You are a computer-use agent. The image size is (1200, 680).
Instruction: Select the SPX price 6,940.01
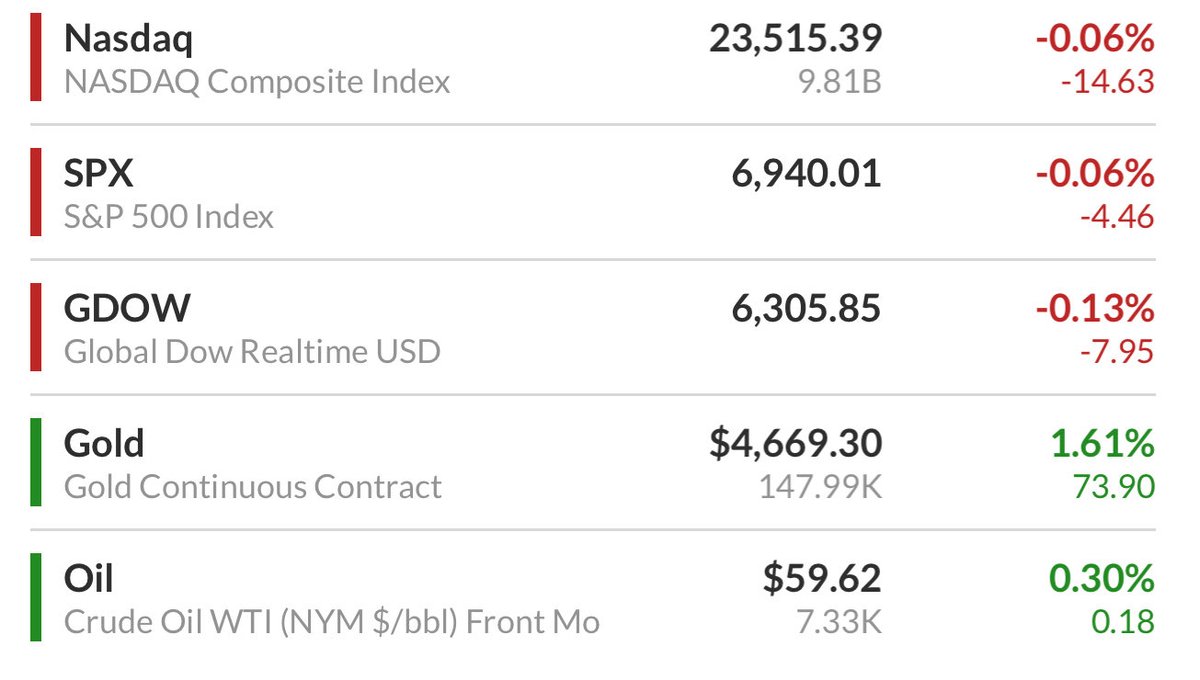(x=806, y=174)
